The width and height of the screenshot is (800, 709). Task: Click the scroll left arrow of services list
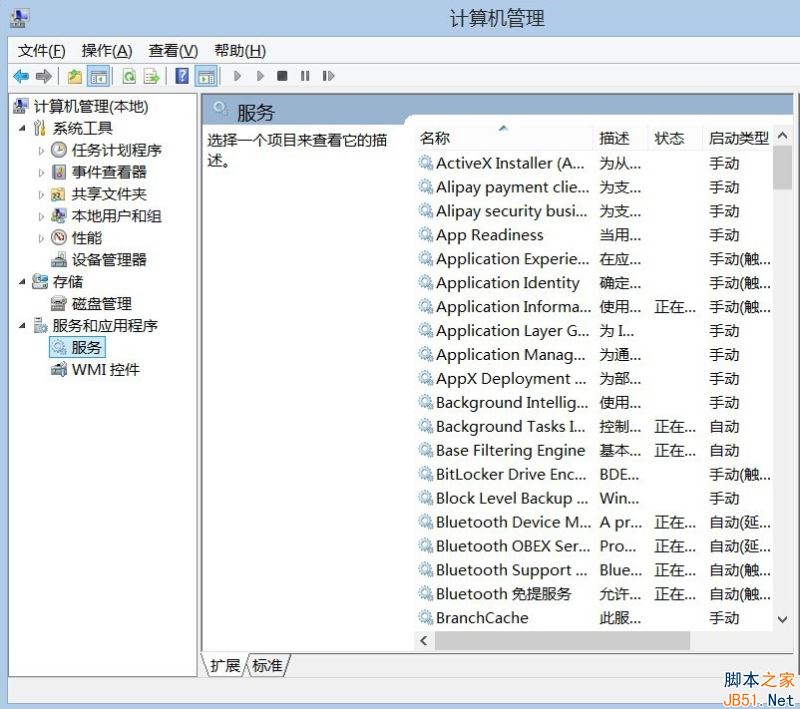tap(423, 640)
